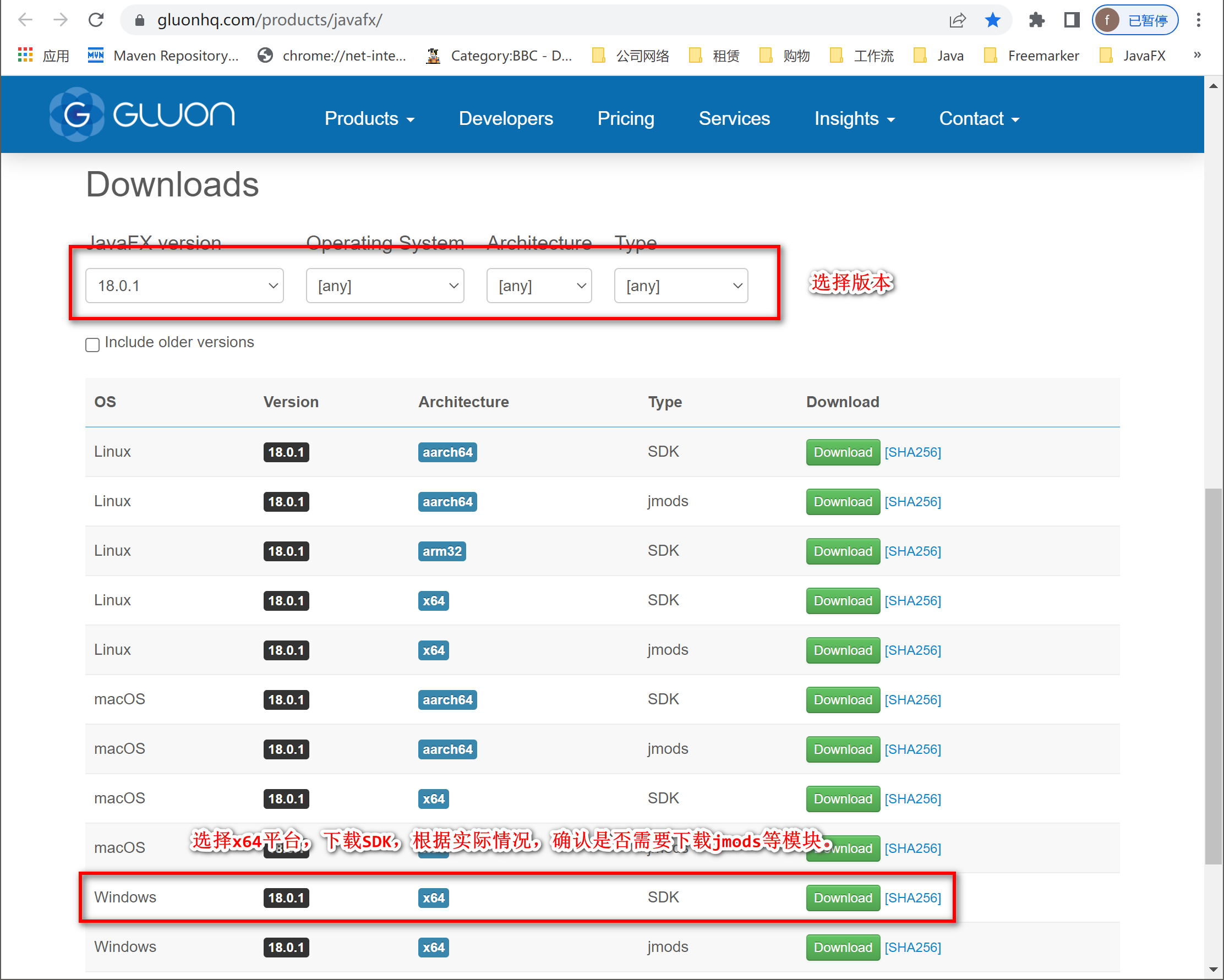1224x980 pixels.
Task: Click the browser forward arrow
Action: (60, 20)
